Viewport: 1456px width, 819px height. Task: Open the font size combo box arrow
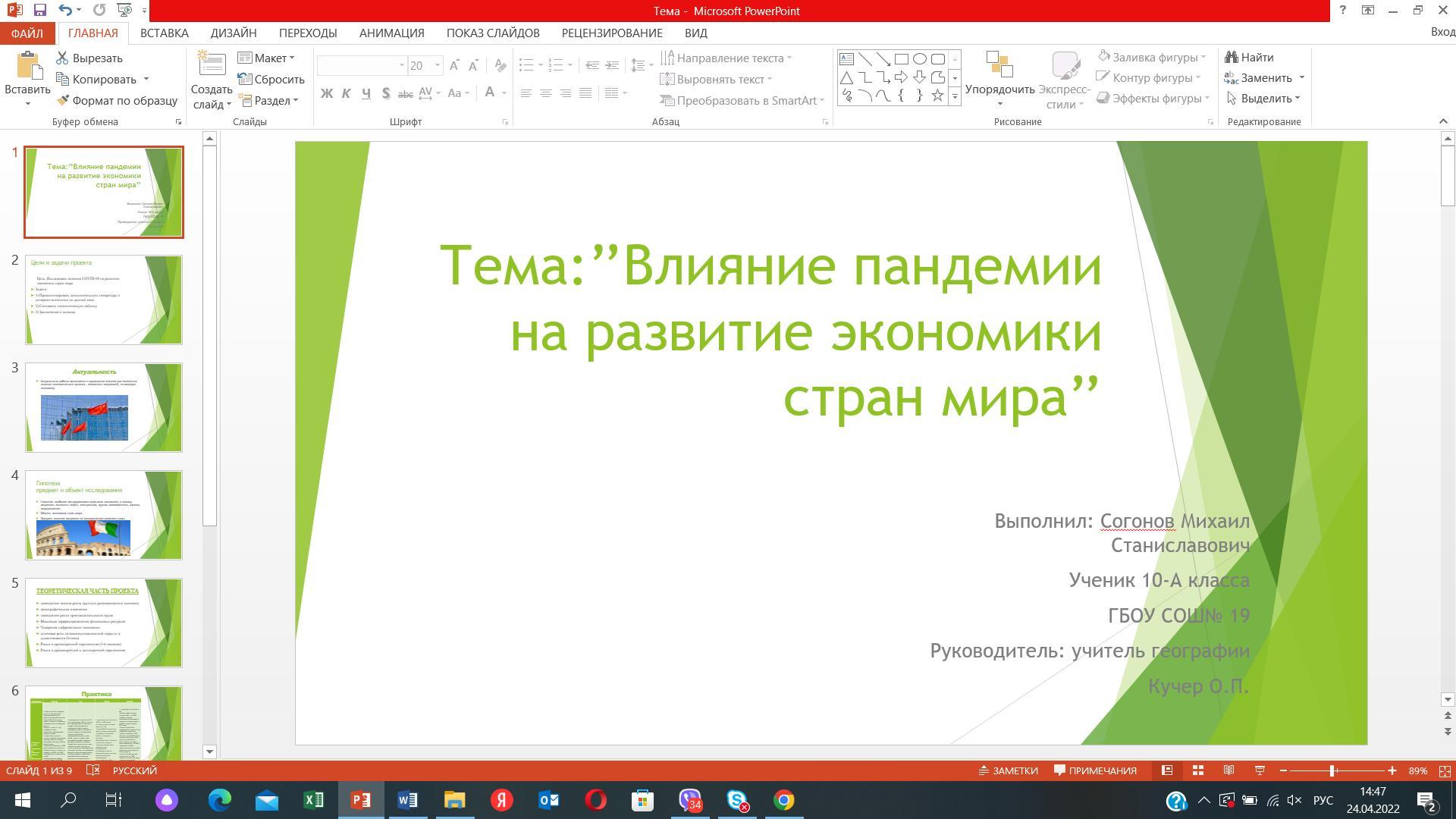tap(438, 66)
